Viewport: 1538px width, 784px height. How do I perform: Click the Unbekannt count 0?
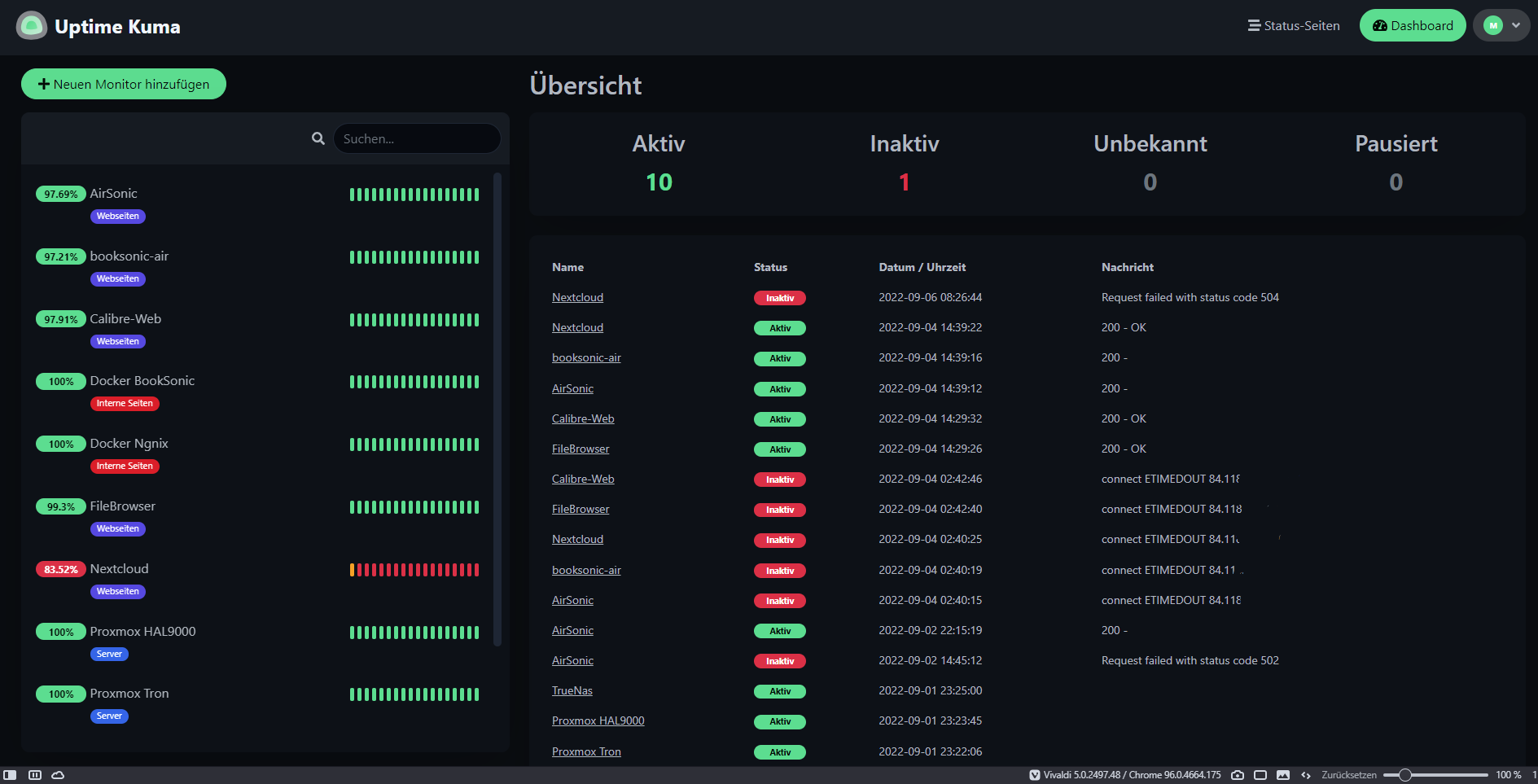pos(1150,182)
